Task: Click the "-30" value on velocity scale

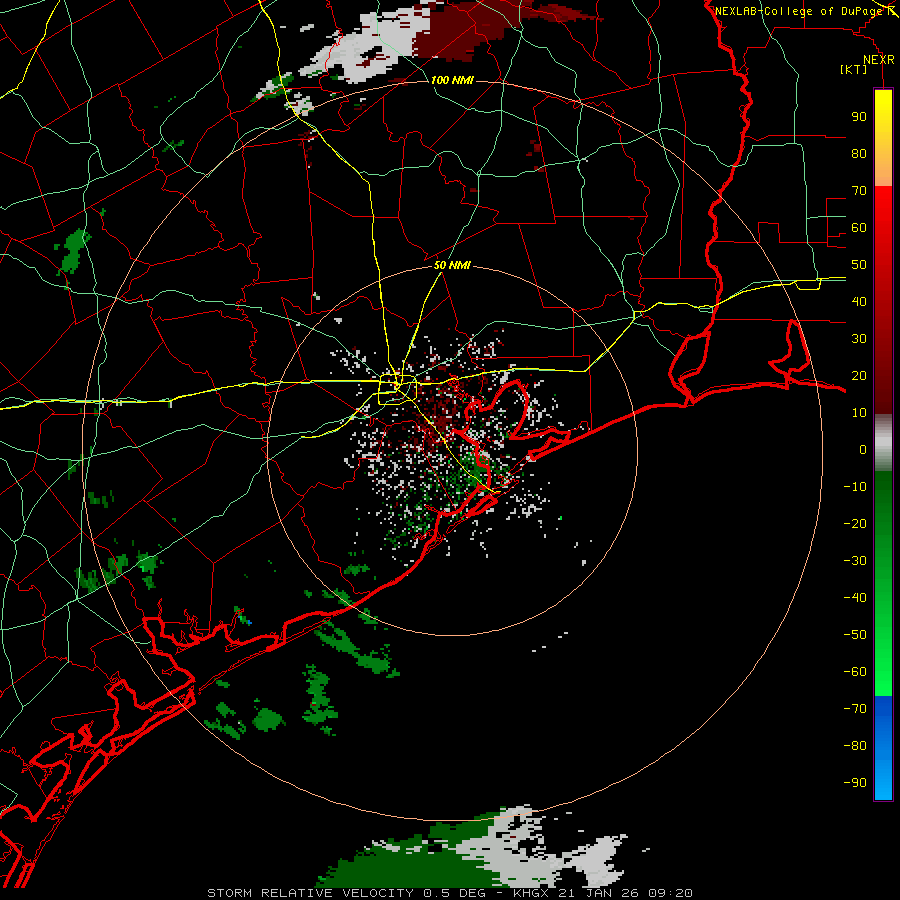Action: pos(855,561)
